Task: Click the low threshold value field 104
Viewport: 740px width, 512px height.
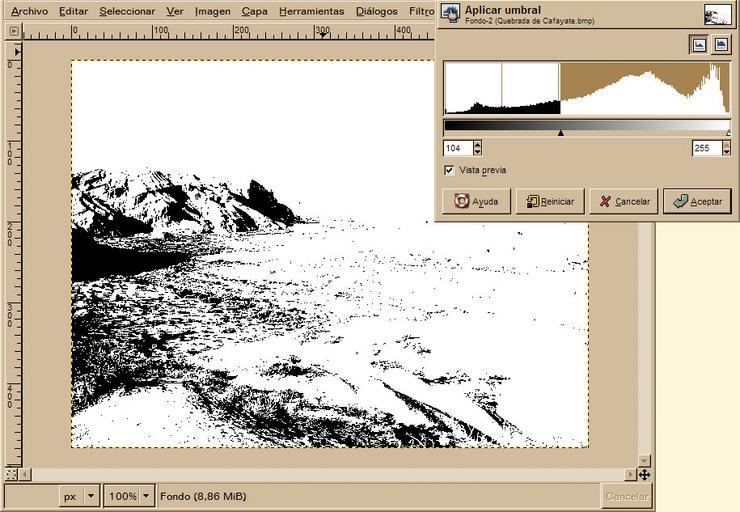Action: click(x=457, y=148)
